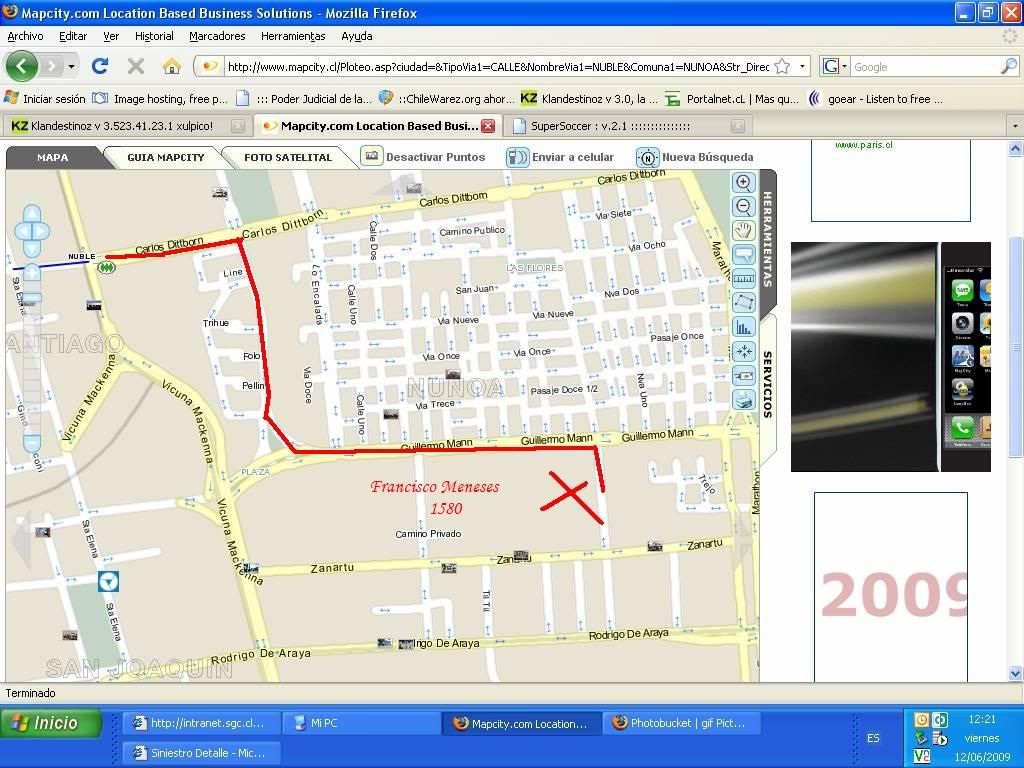Image resolution: width=1024 pixels, height=768 pixels.
Task: Open the ChileWarez.org bookmark
Action: 446,99
